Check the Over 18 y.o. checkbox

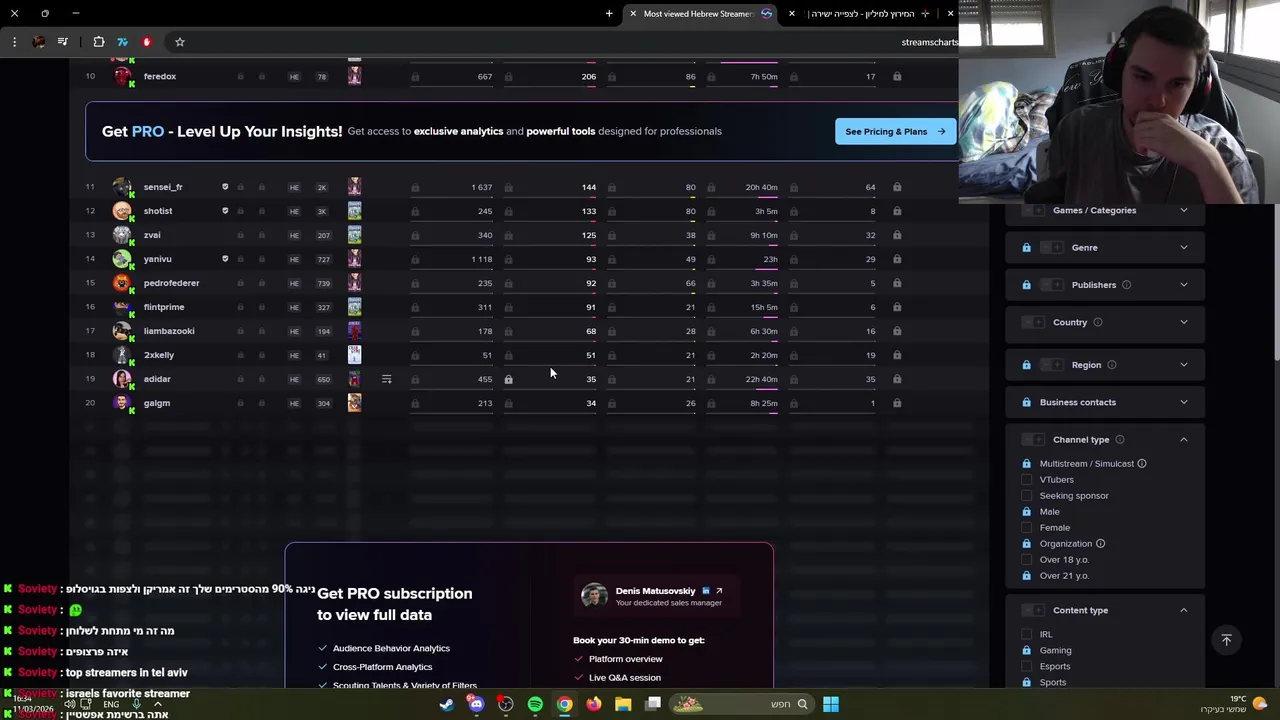(1027, 560)
